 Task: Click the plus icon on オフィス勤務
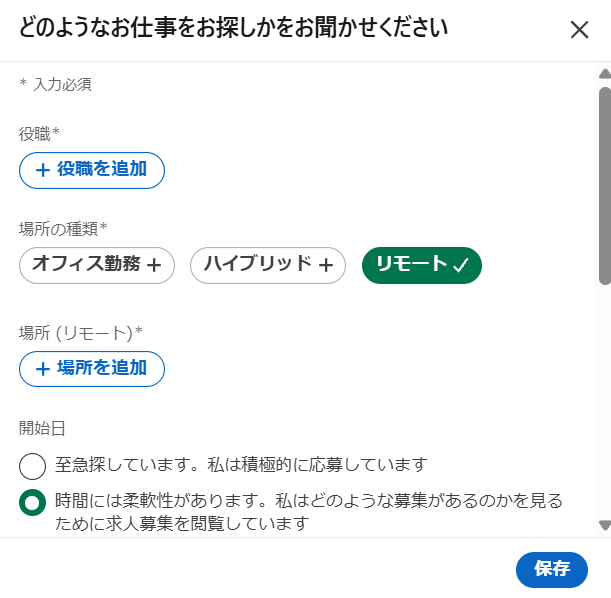coord(154,265)
